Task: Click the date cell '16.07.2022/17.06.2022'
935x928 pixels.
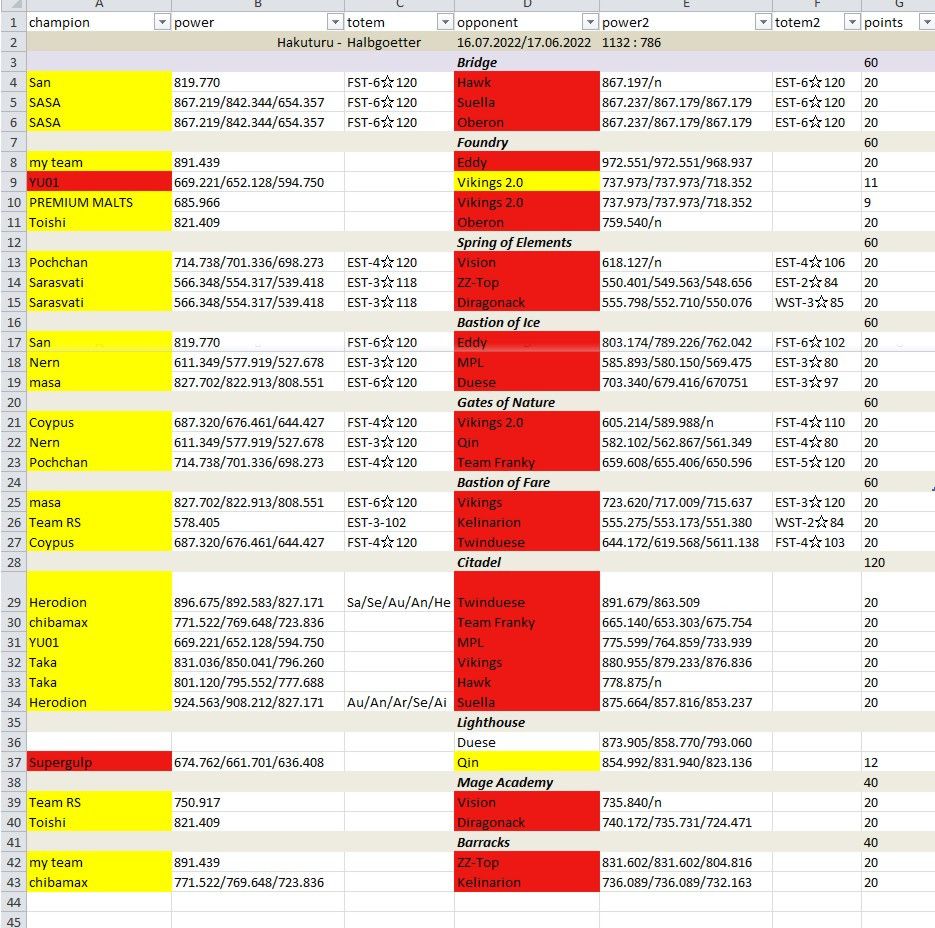Action: click(x=527, y=42)
